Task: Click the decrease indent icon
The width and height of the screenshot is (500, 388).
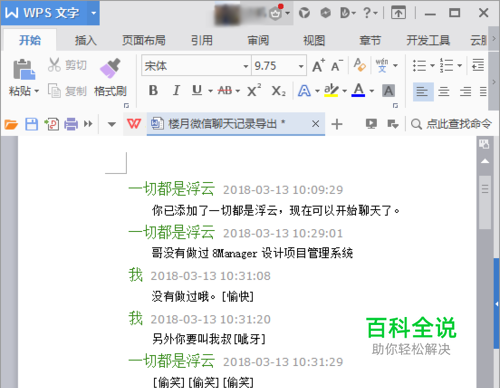Action: tap(478, 65)
